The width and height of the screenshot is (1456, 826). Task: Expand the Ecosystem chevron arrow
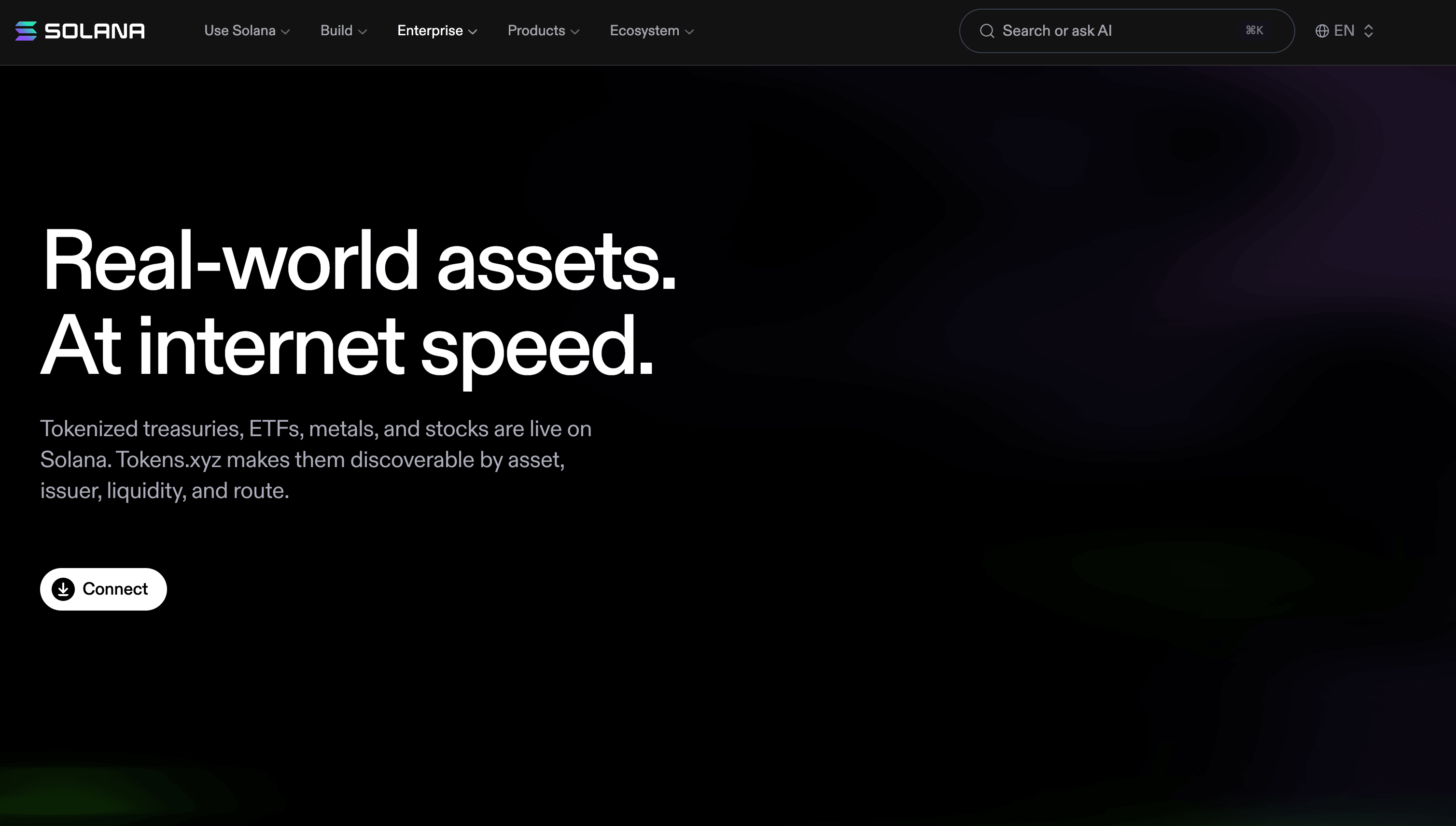coord(689,32)
